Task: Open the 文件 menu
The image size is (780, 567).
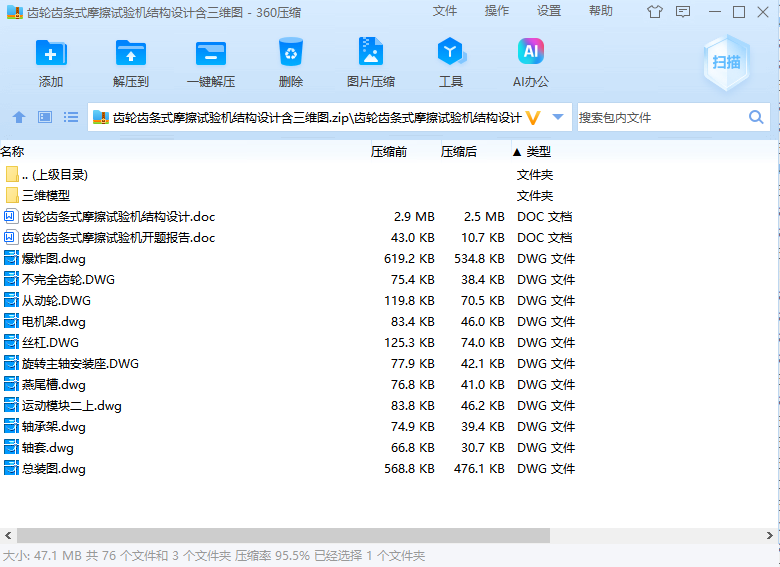Action: (x=445, y=11)
